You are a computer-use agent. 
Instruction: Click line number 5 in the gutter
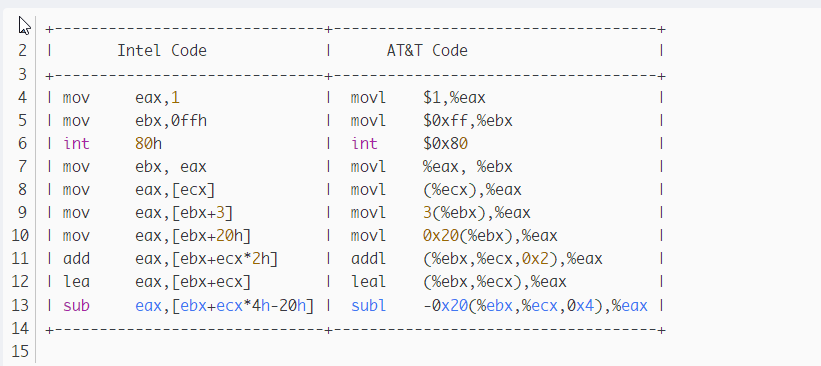(21, 120)
